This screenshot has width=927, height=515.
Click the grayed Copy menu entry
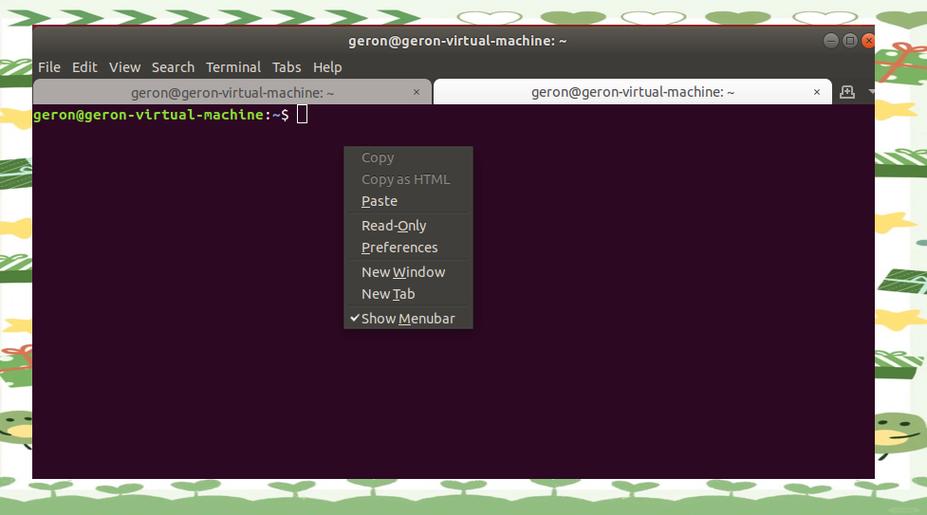408,158
